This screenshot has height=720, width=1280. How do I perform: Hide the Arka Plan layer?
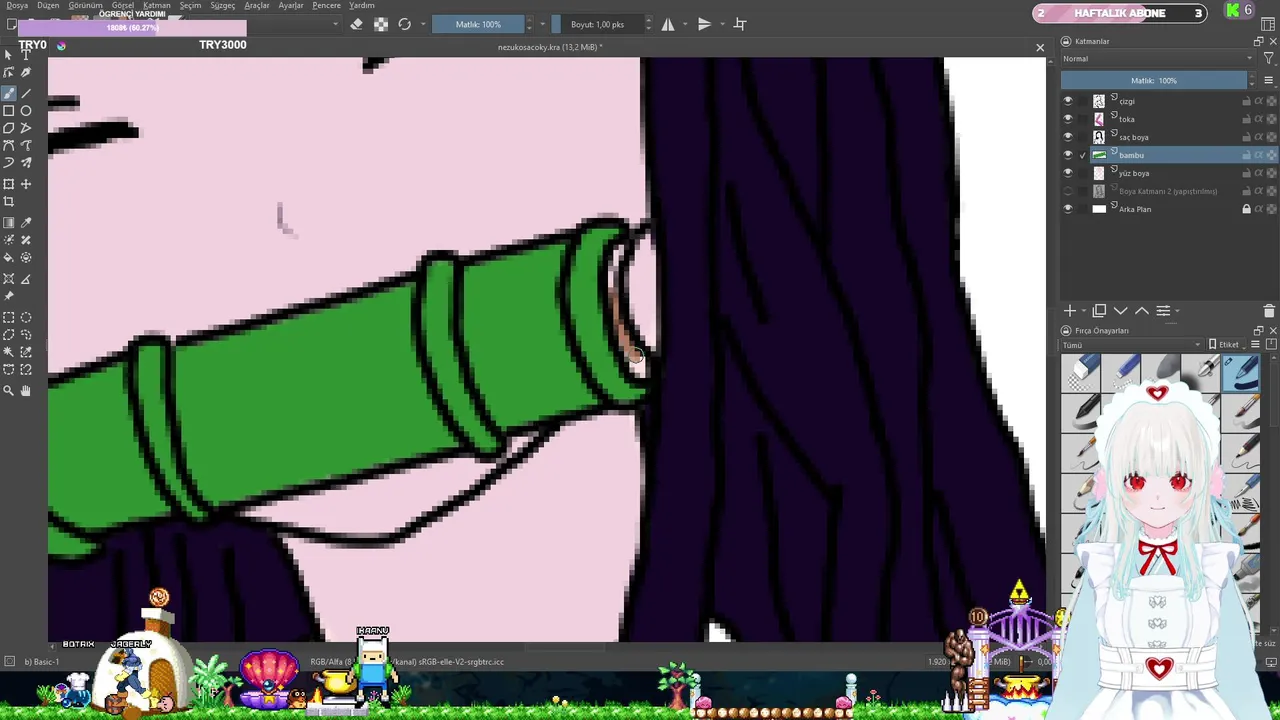click(x=1068, y=209)
